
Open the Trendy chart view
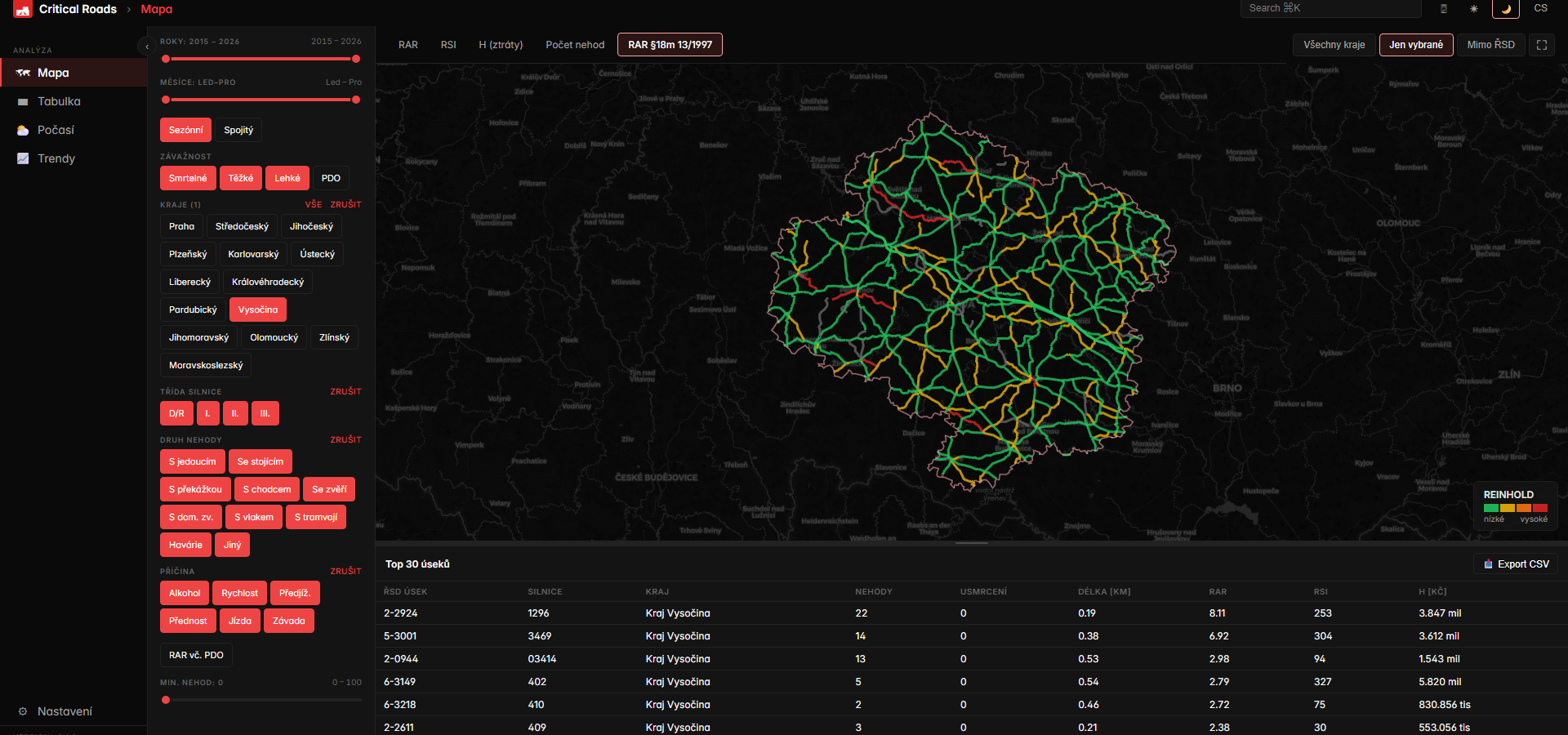[56, 158]
